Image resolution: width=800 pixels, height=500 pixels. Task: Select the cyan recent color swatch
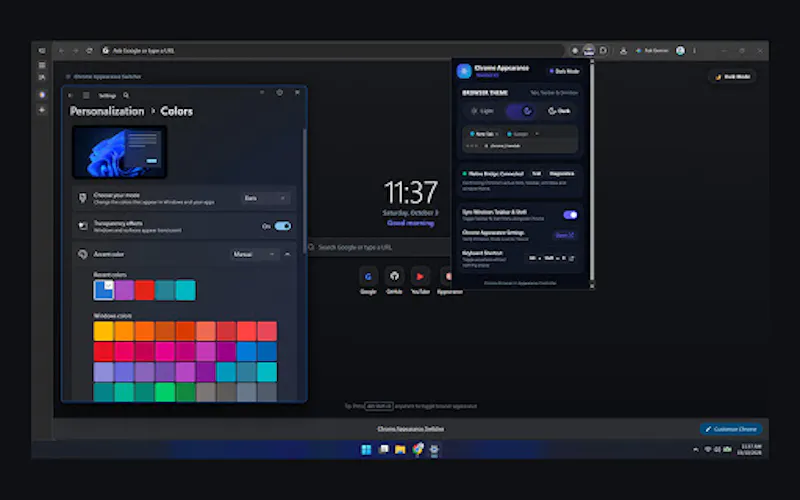click(185, 290)
